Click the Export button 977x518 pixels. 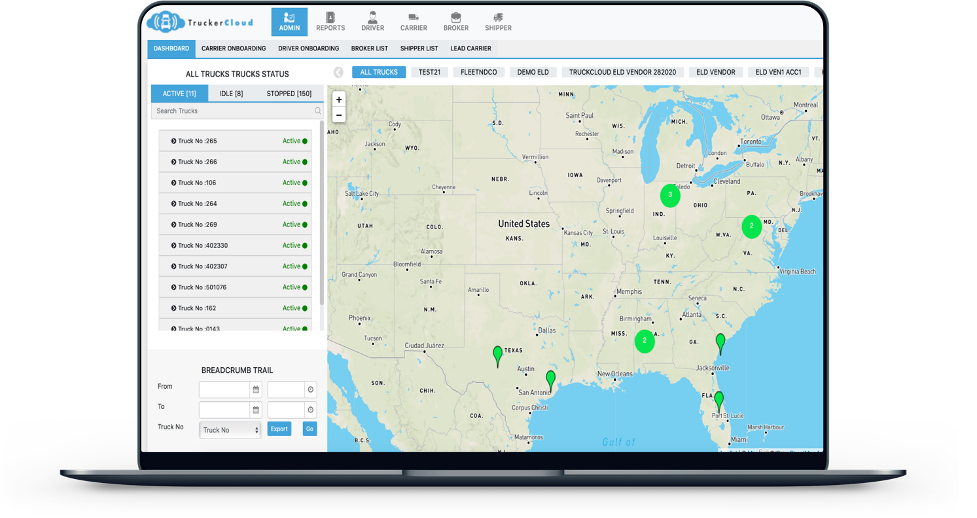279,429
